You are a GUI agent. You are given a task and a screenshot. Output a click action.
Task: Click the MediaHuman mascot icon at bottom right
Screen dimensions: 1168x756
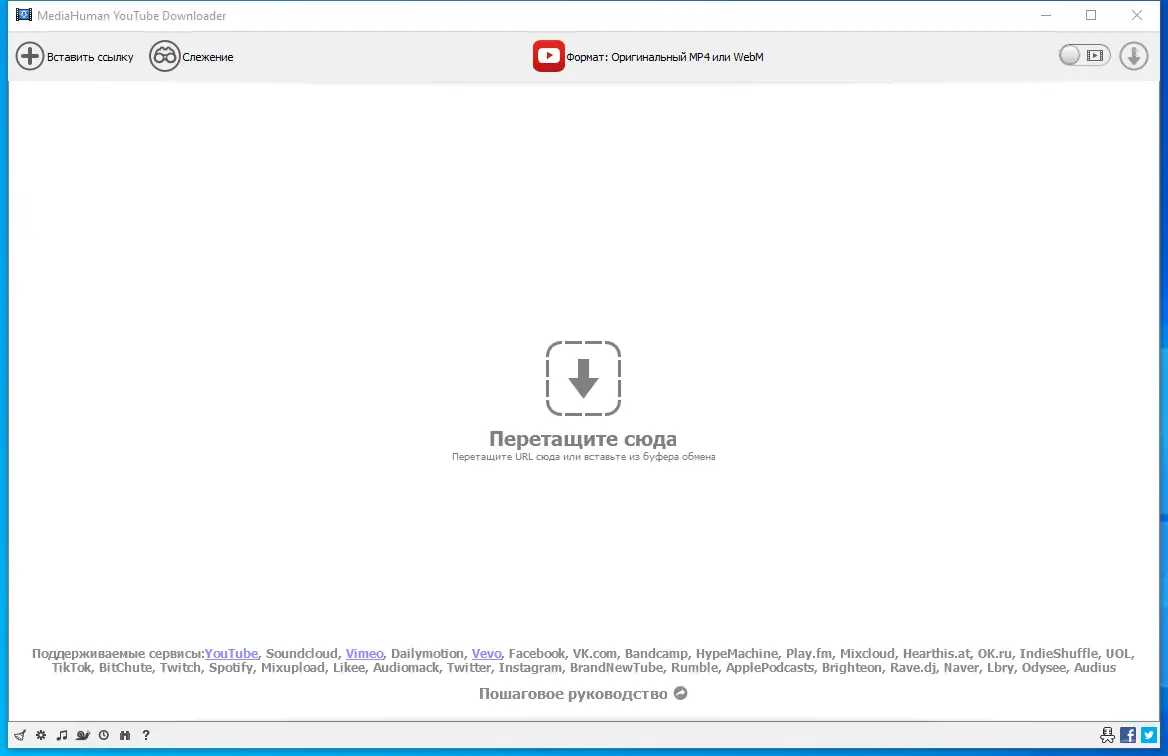pos(1107,735)
